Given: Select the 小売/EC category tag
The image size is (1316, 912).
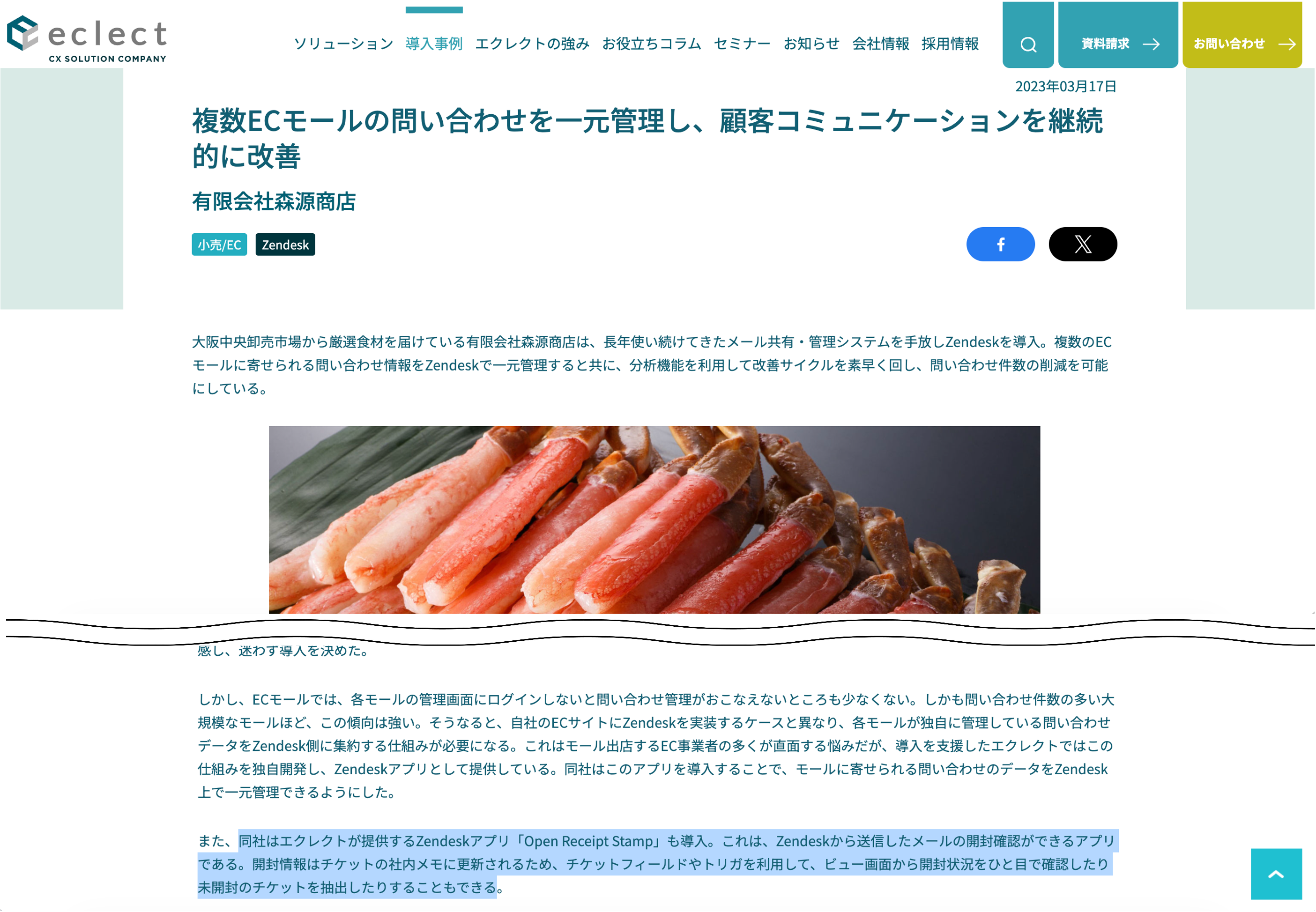Looking at the screenshot, I should click(x=219, y=245).
